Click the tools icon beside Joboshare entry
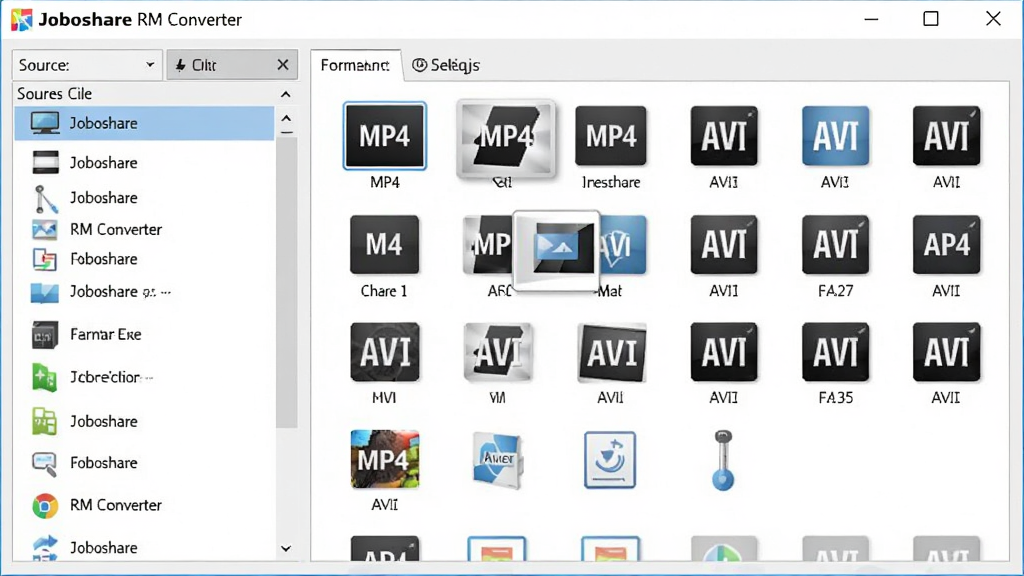1024x576 pixels. click(x=45, y=199)
